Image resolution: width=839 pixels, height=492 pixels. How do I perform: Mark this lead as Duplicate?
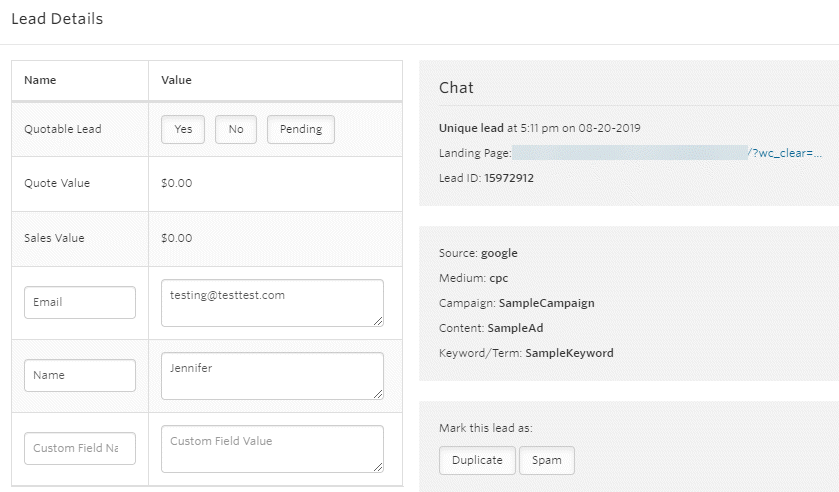pos(477,460)
